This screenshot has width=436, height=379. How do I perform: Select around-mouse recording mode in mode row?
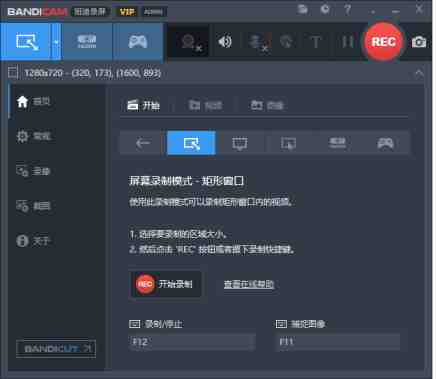coord(288,143)
